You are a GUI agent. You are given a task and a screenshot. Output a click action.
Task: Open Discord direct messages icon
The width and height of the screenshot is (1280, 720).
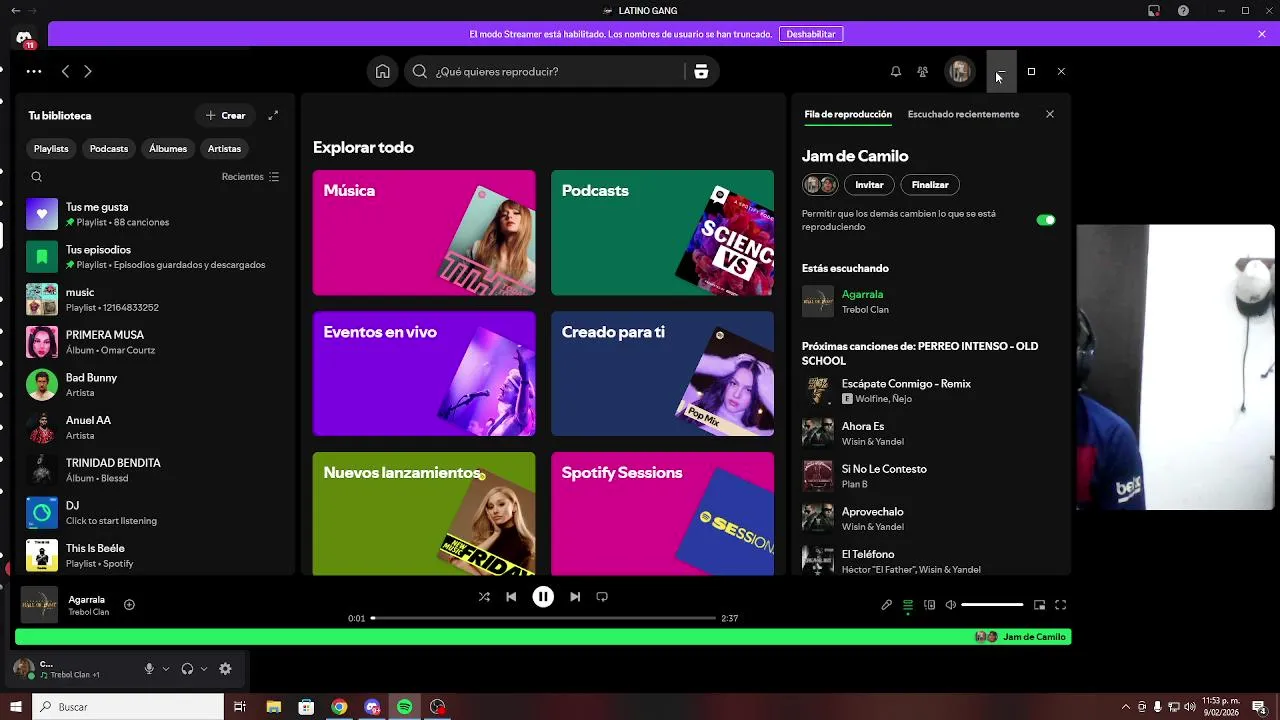(24, 38)
